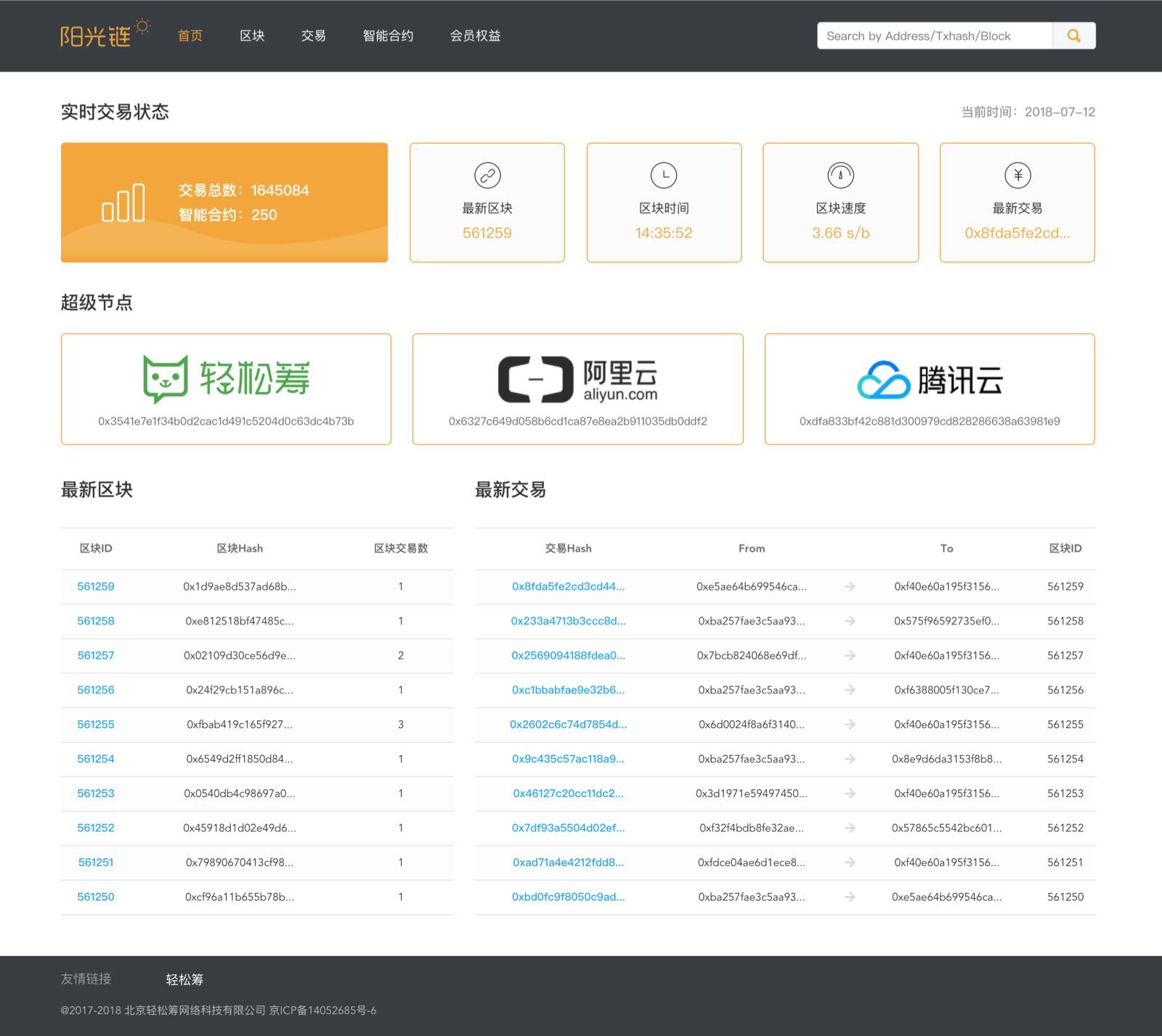This screenshot has width=1162, height=1036.
Task: Switch to the 区块 tab
Action: (x=252, y=35)
